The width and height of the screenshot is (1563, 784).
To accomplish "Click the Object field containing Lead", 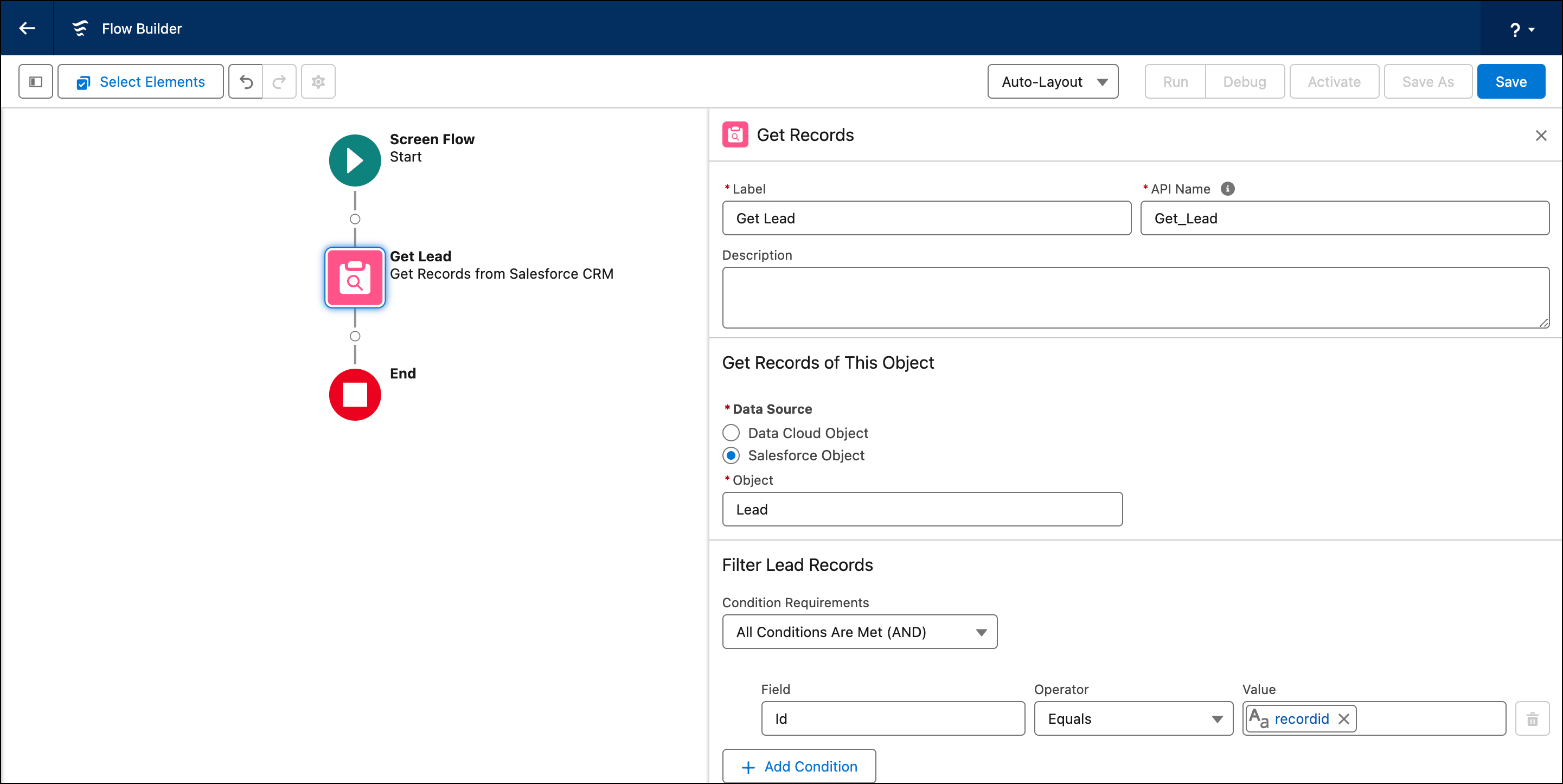I will tap(923, 509).
